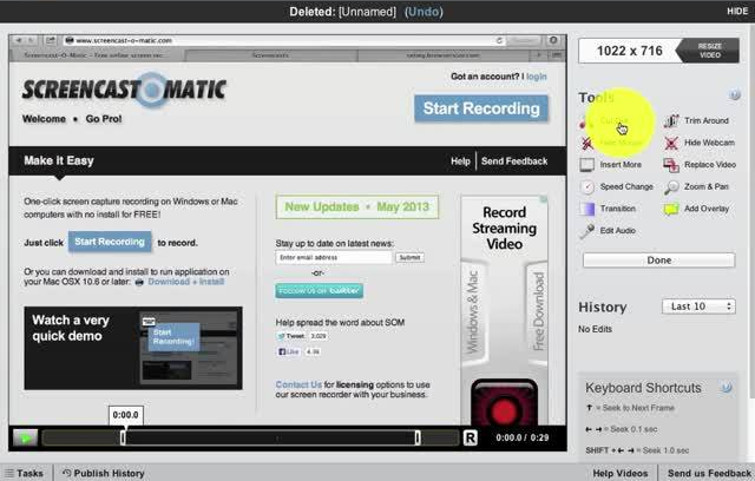Image resolution: width=755 pixels, height=481 pixels.
Task: Open Help Videos
Action: (620, 473)
